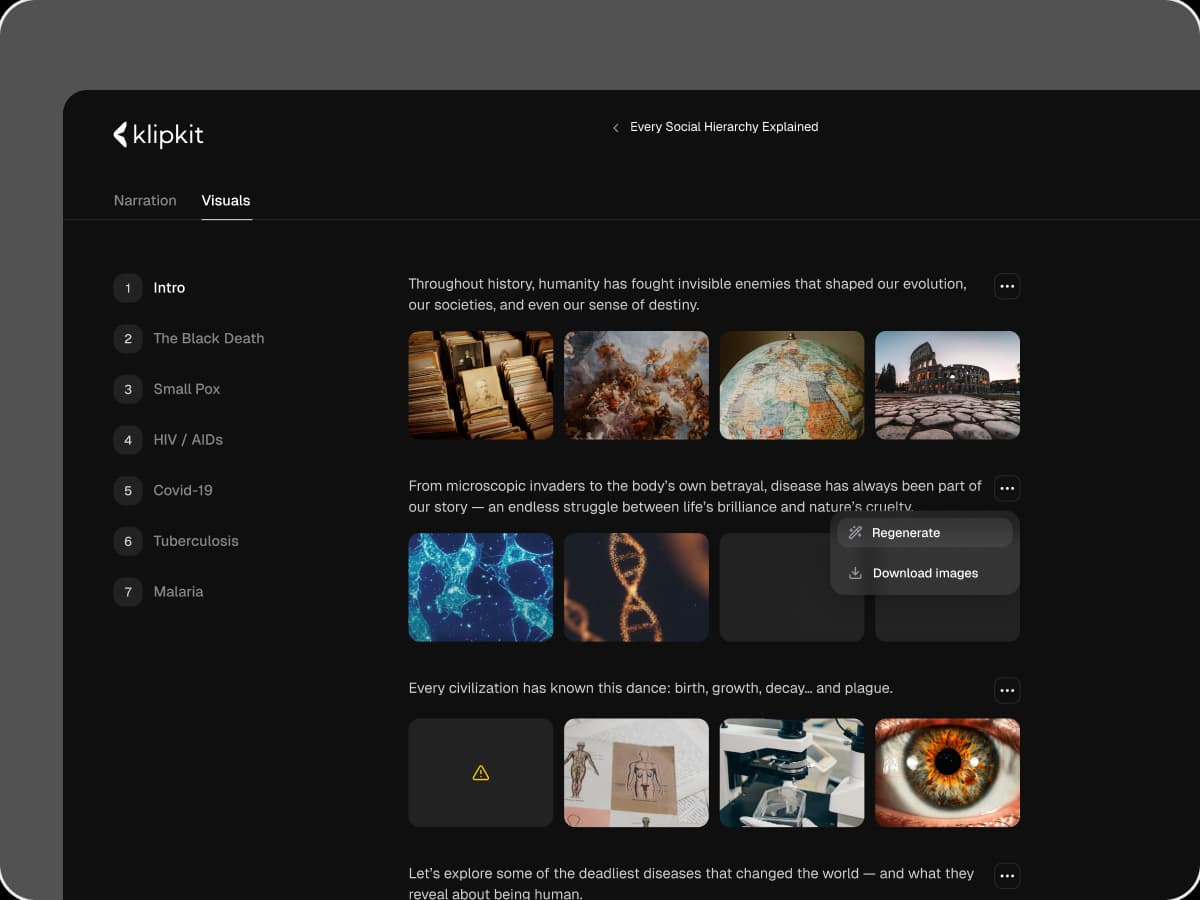Jump to the Covid-19 section
The height and width of the screenshot is (900, 1200).
coord(182,490)
